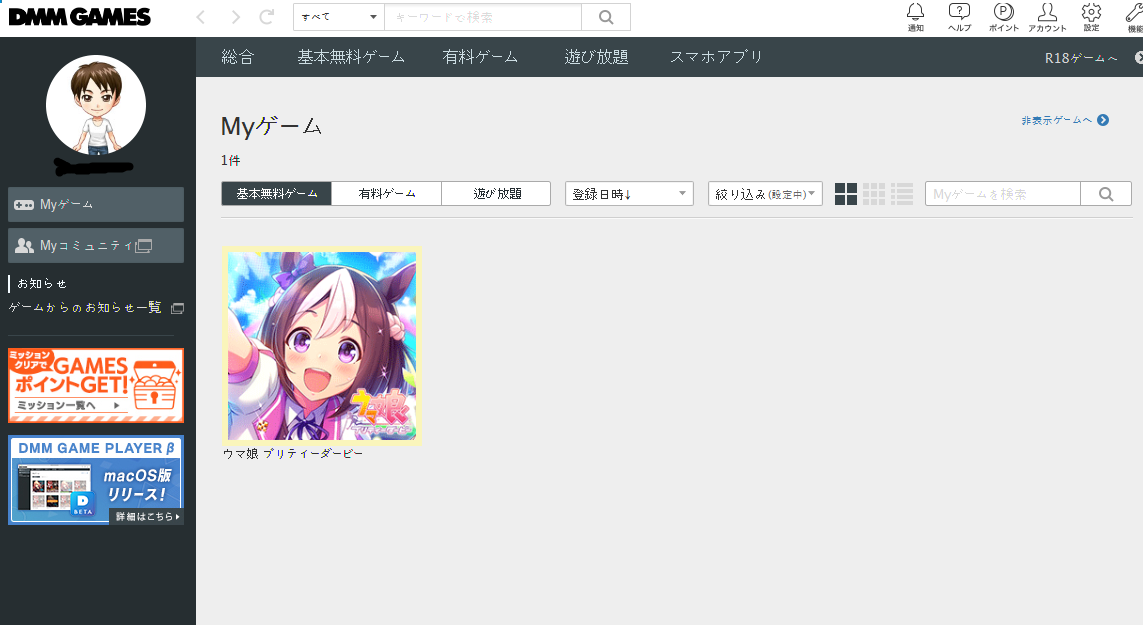The height and width of the screenshot is (625, 1143).
Task: Click the people icon on Myコミュニティ
Action: [x=24, y=246]
